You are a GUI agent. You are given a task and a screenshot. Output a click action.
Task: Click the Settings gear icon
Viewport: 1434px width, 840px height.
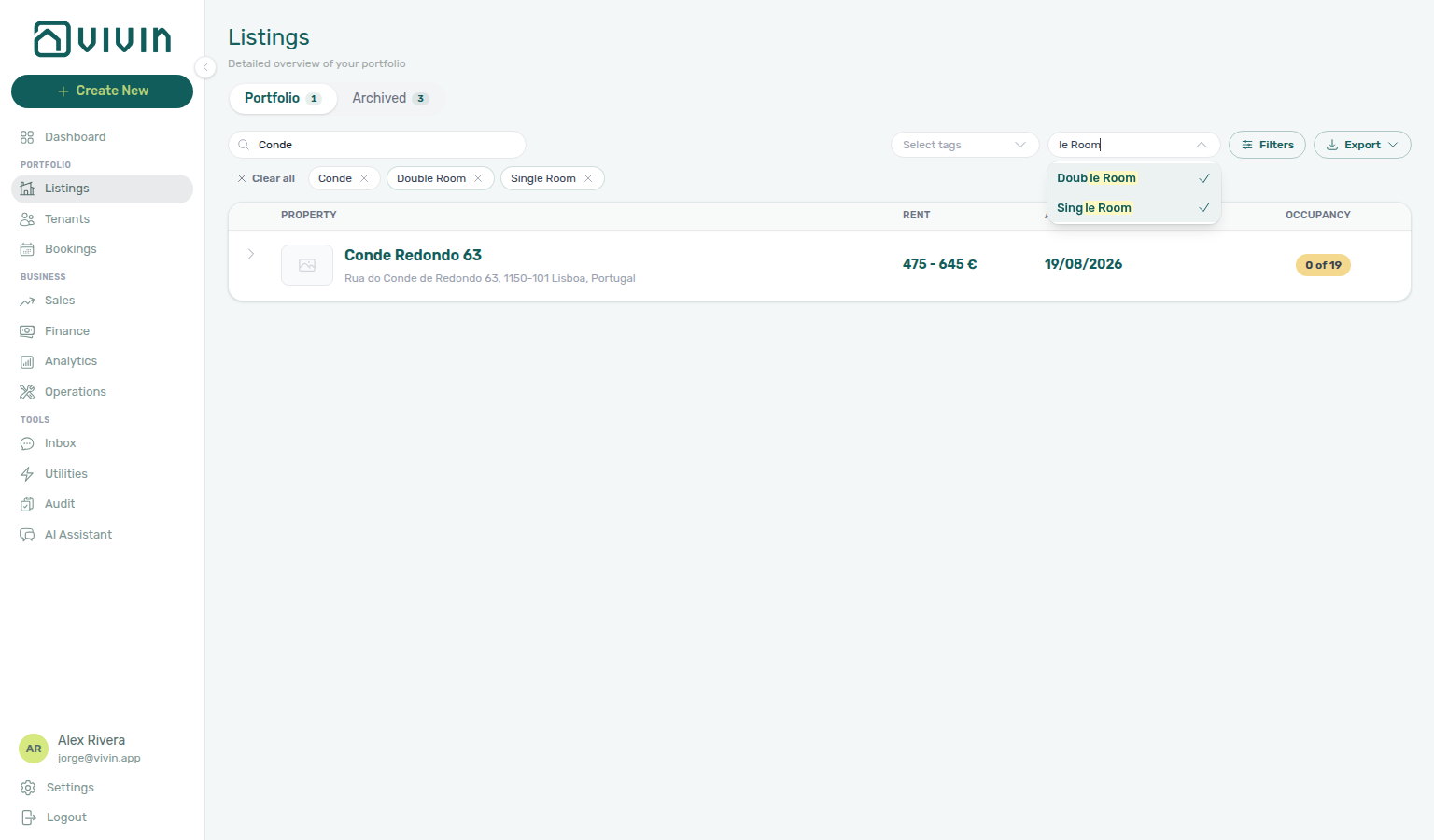tap(28, 788)
